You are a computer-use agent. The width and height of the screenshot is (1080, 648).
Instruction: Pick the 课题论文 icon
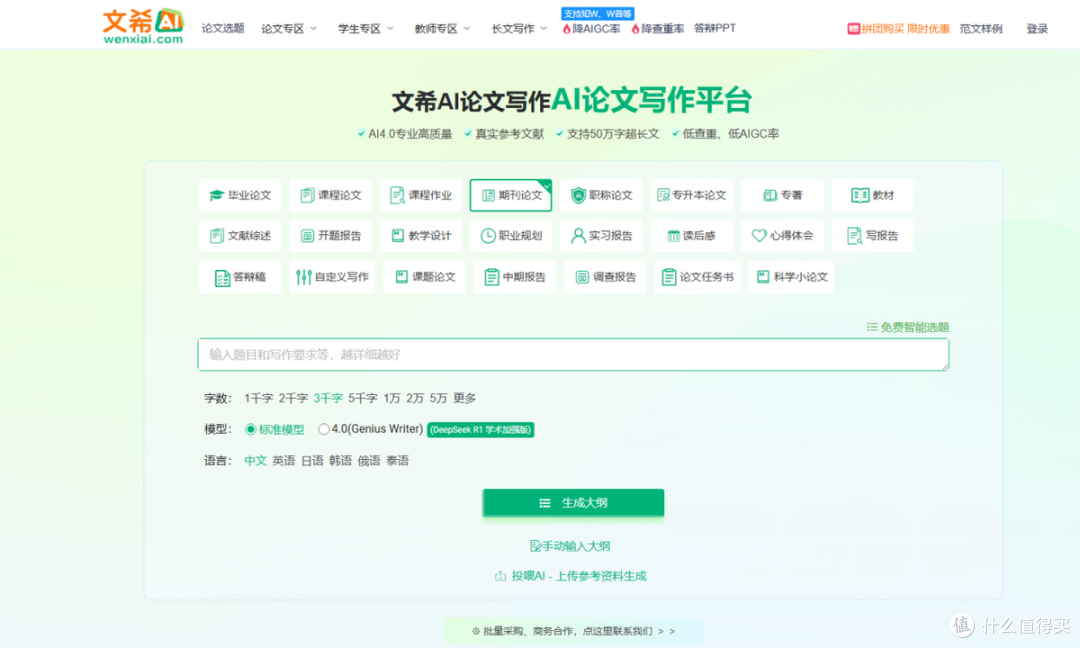click(402, 277)
